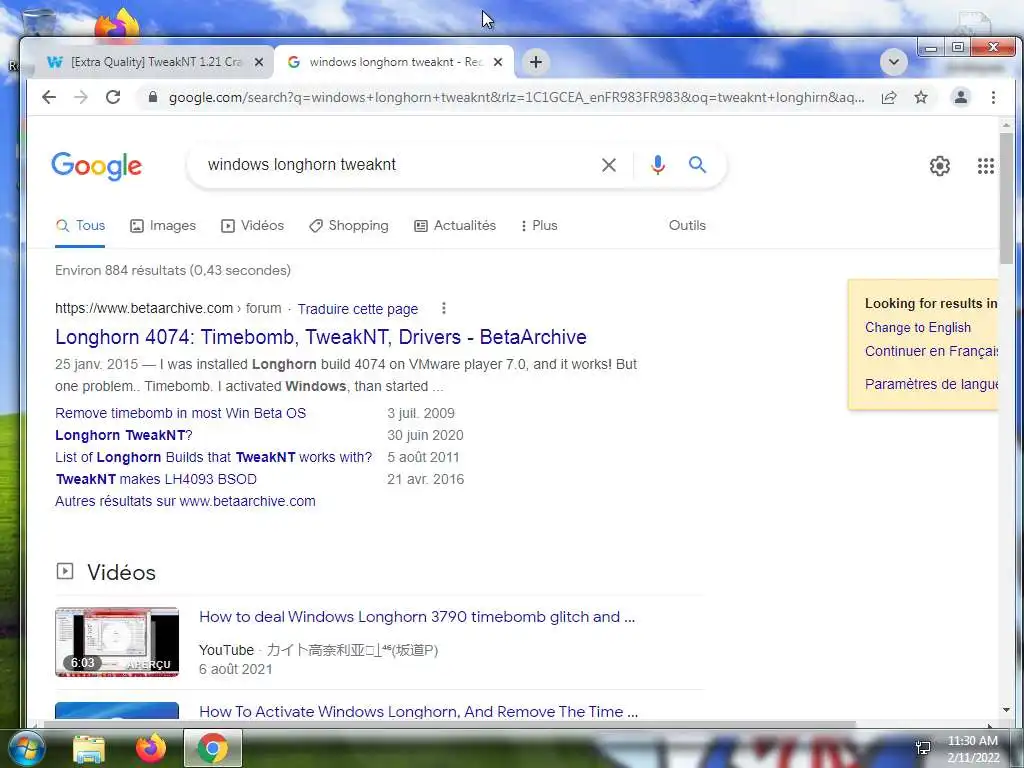Expand the Plus menu
Image resolution: width=1024 pixels, height=768 pixels.
pos(539,226)
